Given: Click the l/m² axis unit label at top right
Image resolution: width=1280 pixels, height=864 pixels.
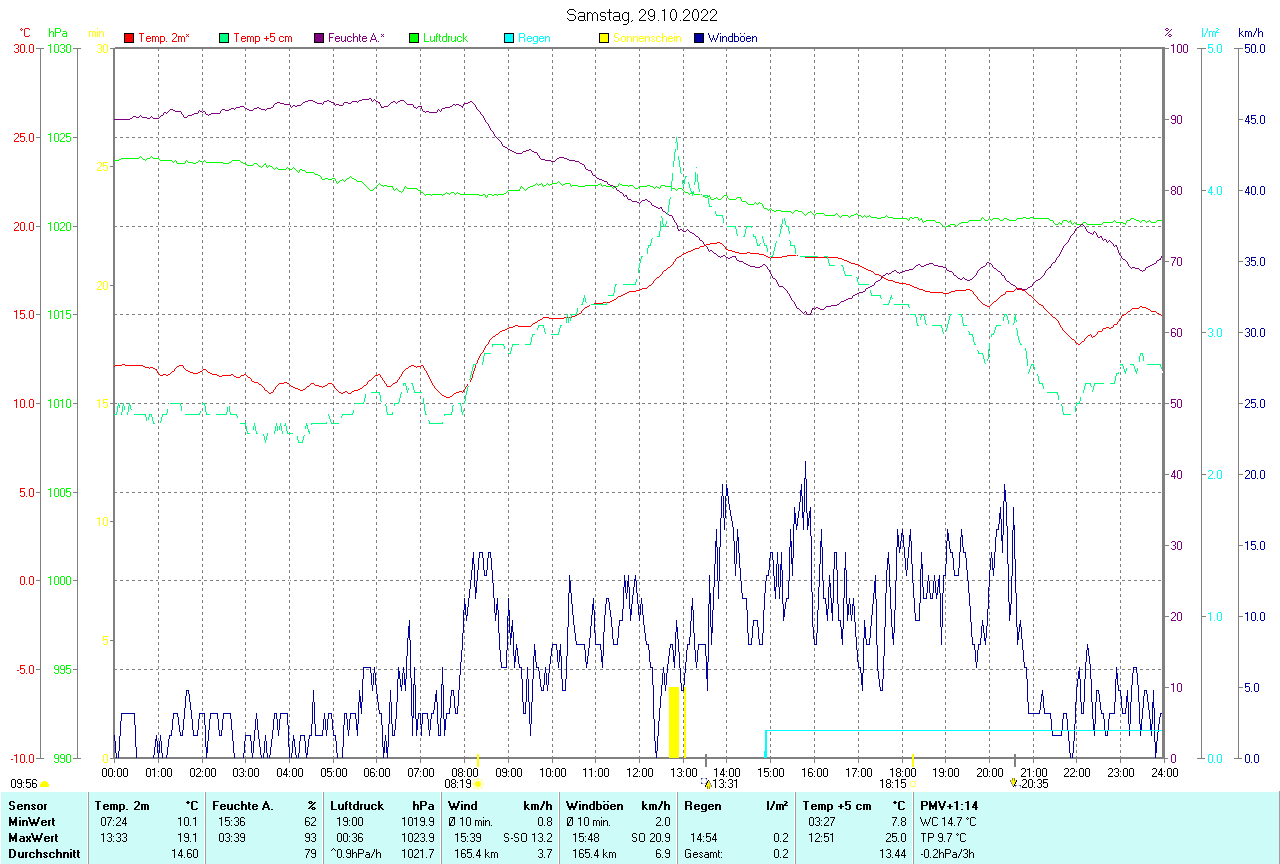Looking at the screenshot, I should tap(1210, 33).
